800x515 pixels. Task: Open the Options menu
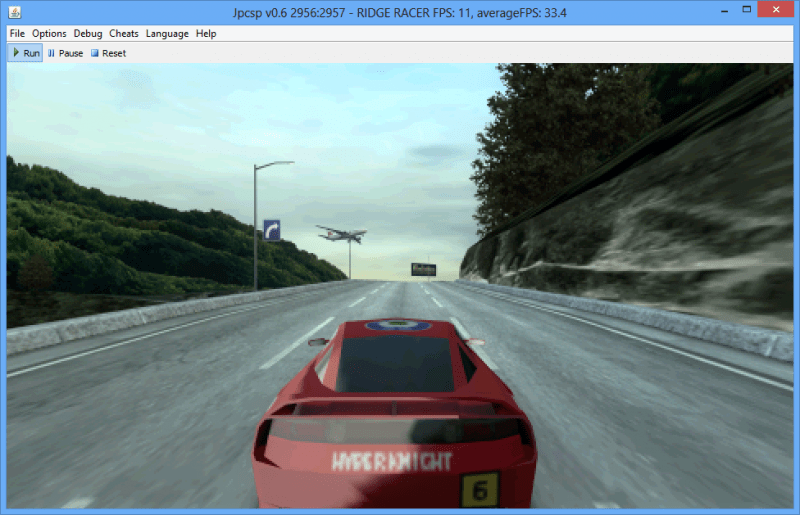(x=49, y=34)
